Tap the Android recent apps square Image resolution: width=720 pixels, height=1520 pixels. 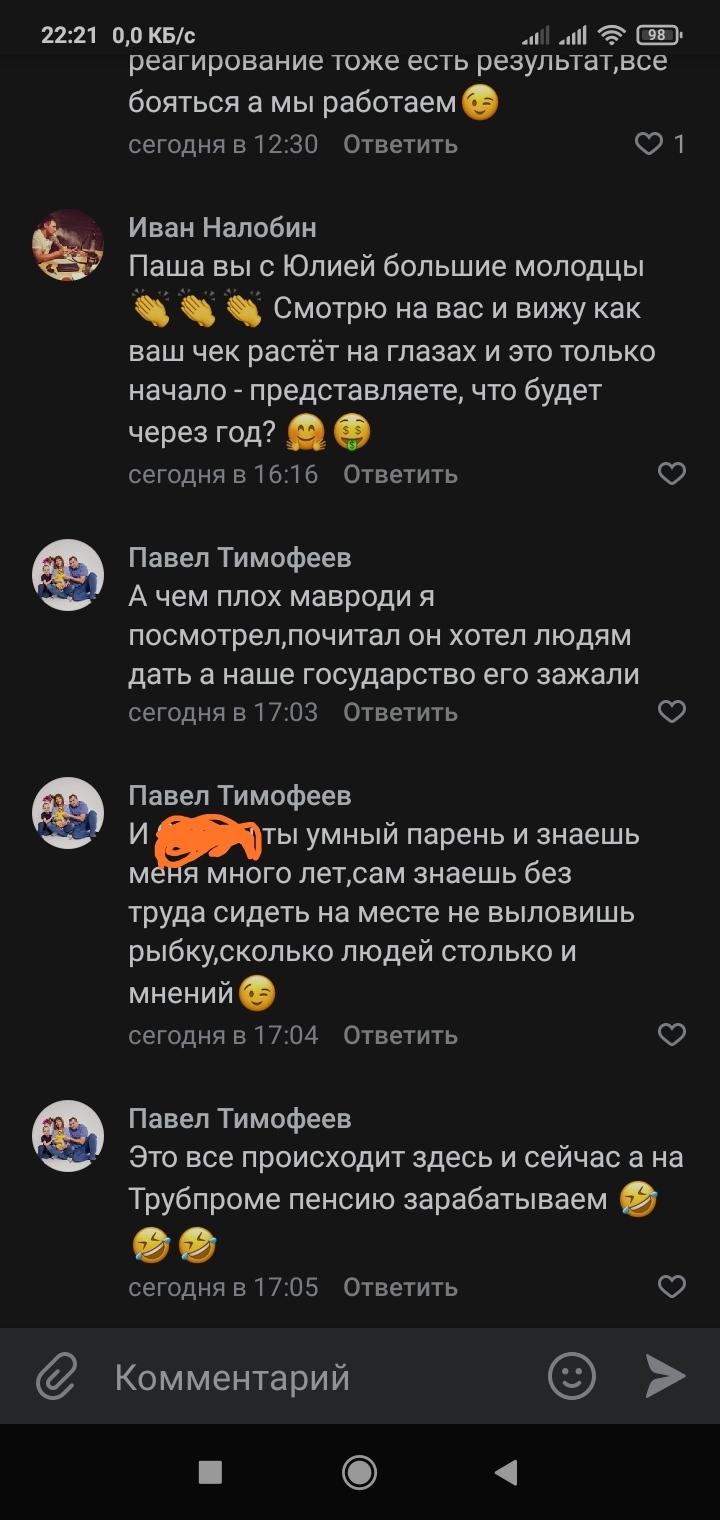(x=210, y=1471)
